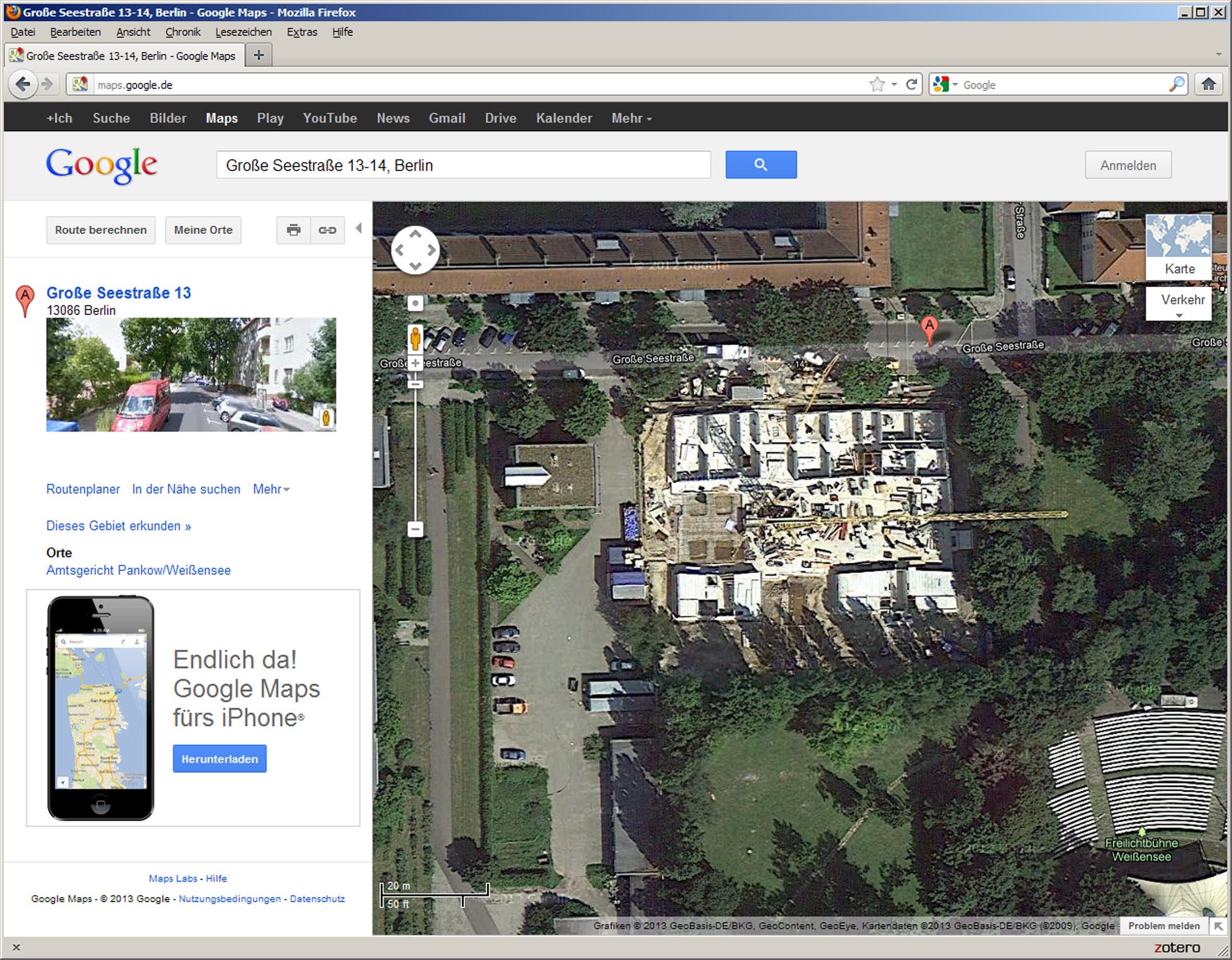
Task: Click the blue Maps search button
Action: click(761, 165)
